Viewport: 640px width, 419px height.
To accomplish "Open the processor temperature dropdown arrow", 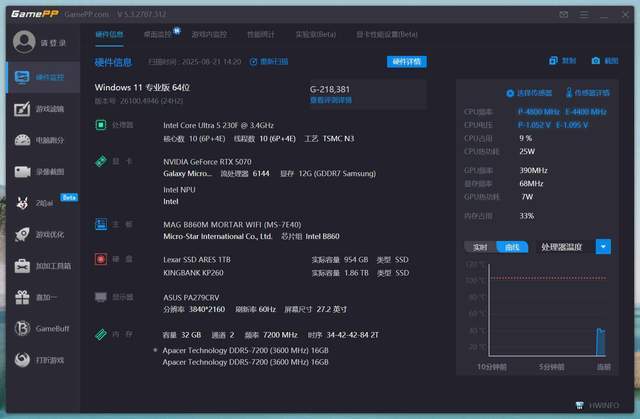I will (603, 247).
